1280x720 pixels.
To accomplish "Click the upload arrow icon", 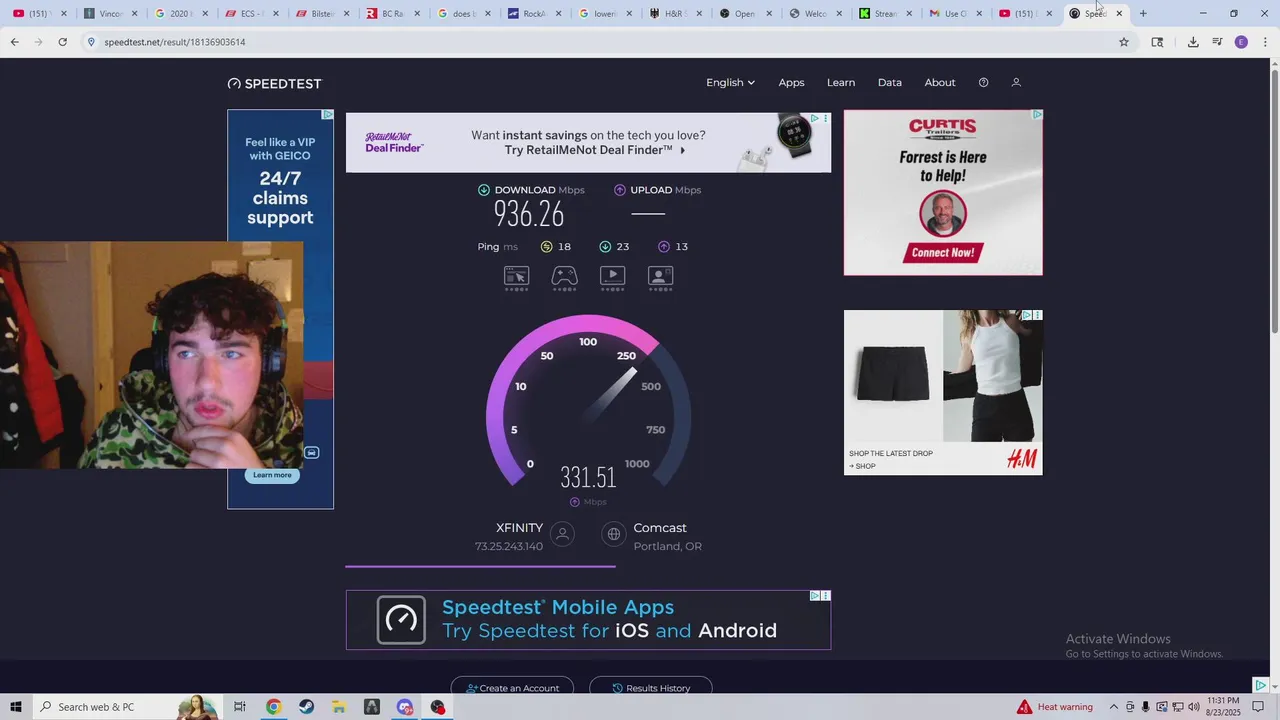I will (x=620, y=190).
